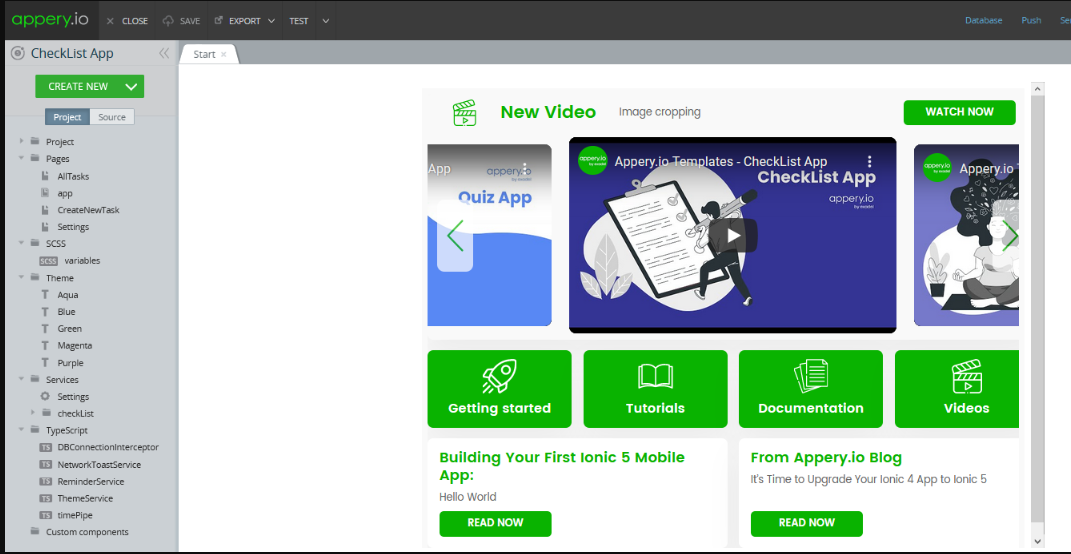Open CheckList App video options menu
Screen dimensions: 1071x554
tap(870, 162)
